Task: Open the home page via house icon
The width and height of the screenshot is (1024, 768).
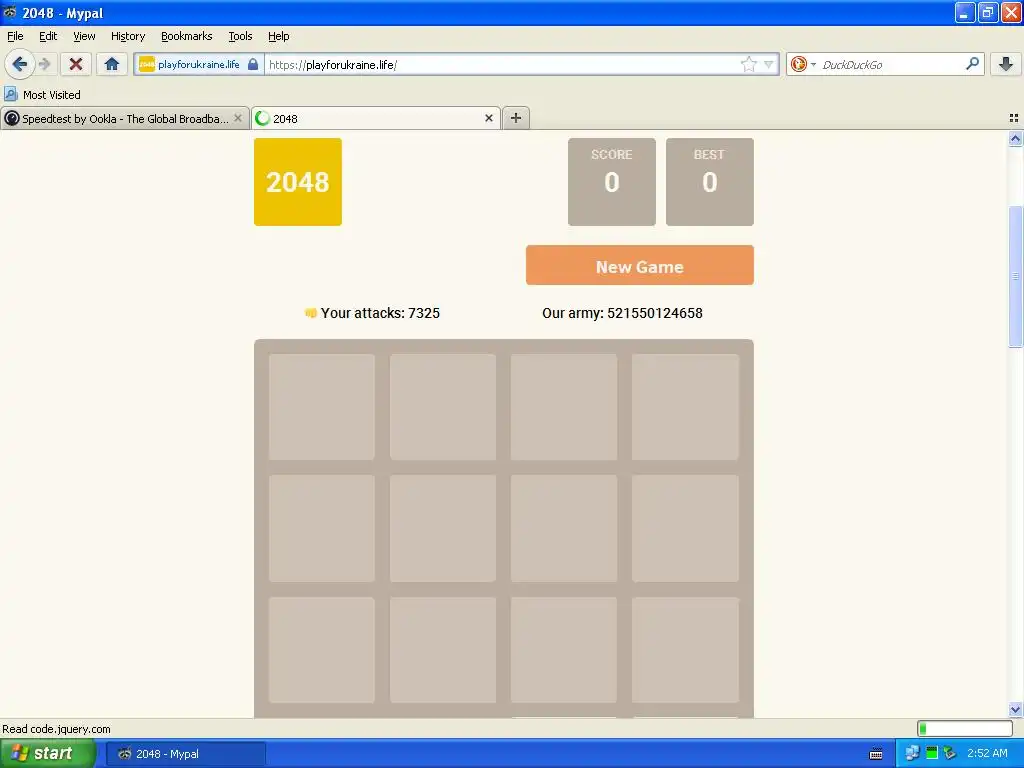Action: click(112, 64)
